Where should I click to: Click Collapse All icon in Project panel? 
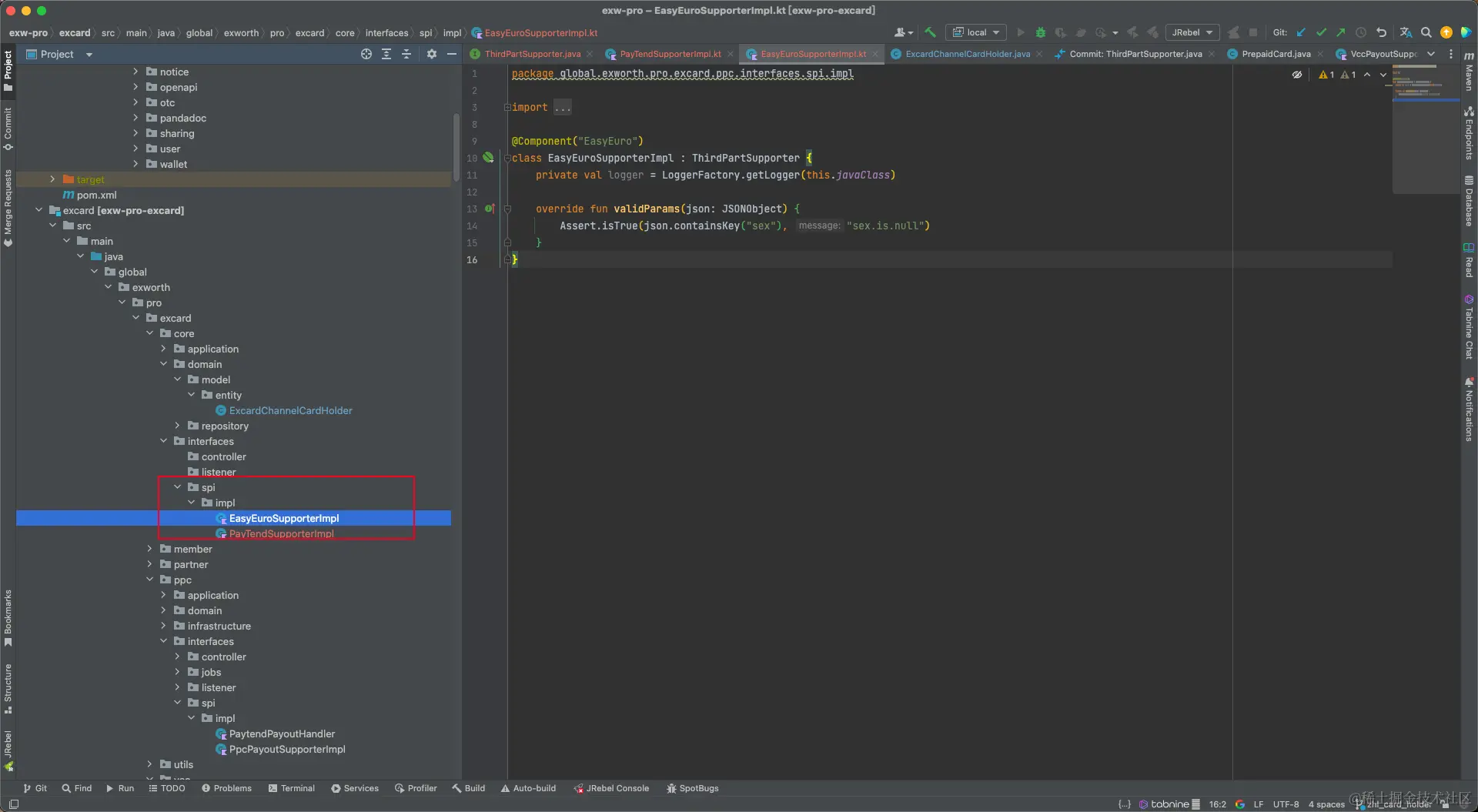pos(406,54)
